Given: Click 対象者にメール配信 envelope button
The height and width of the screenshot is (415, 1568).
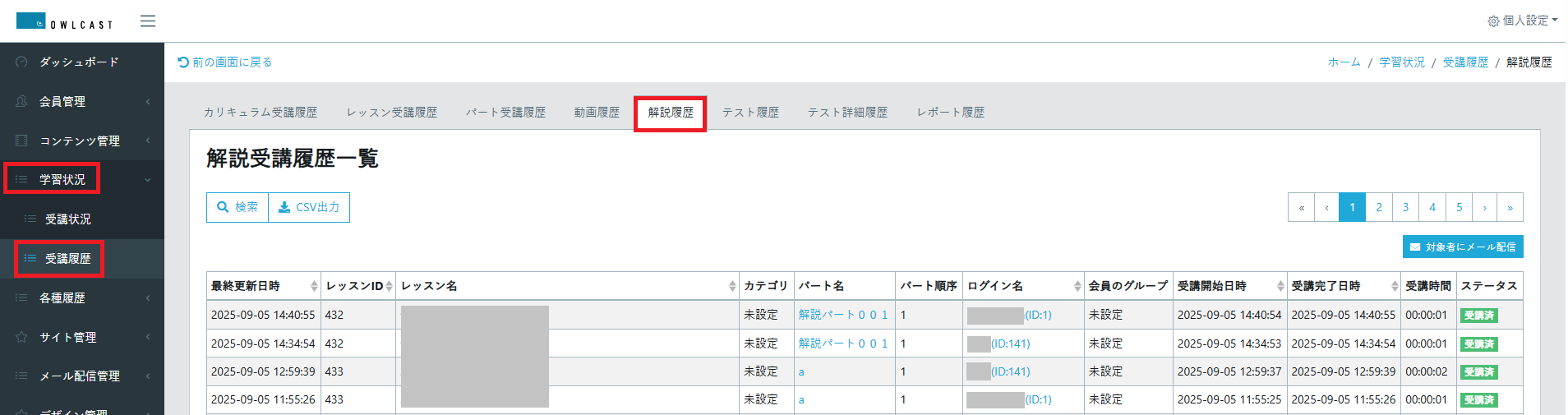Looking at the screenshot, I should [x=1462, y=247].
